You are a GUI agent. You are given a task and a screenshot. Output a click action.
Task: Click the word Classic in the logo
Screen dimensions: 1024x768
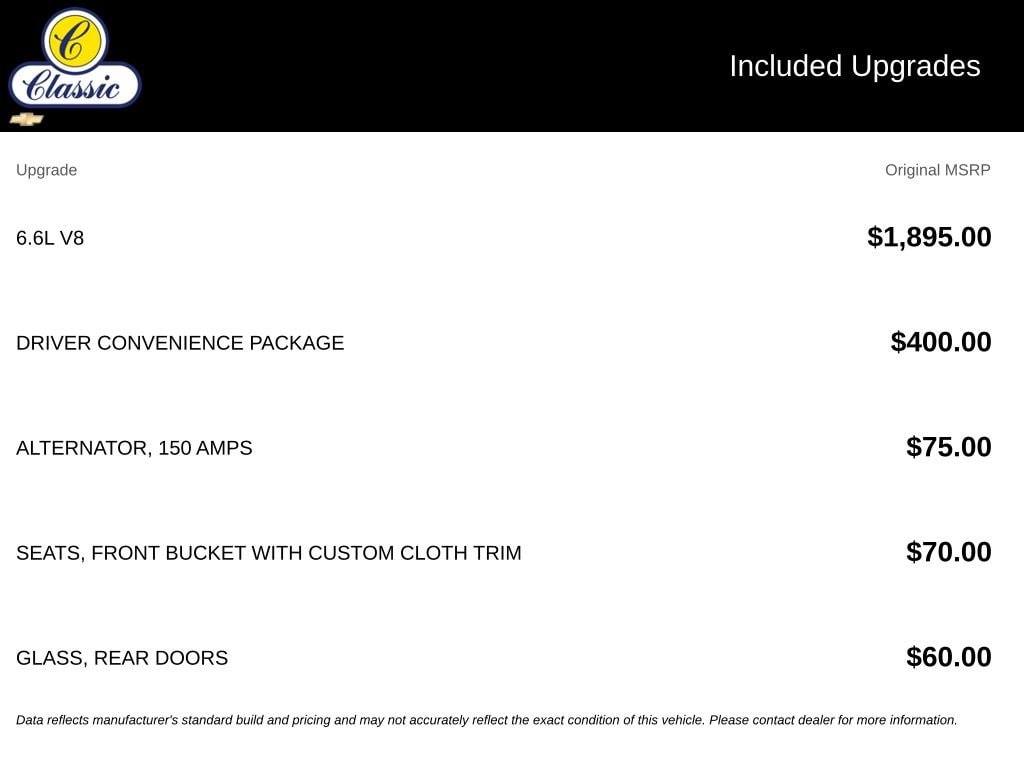tap(72, 86)
